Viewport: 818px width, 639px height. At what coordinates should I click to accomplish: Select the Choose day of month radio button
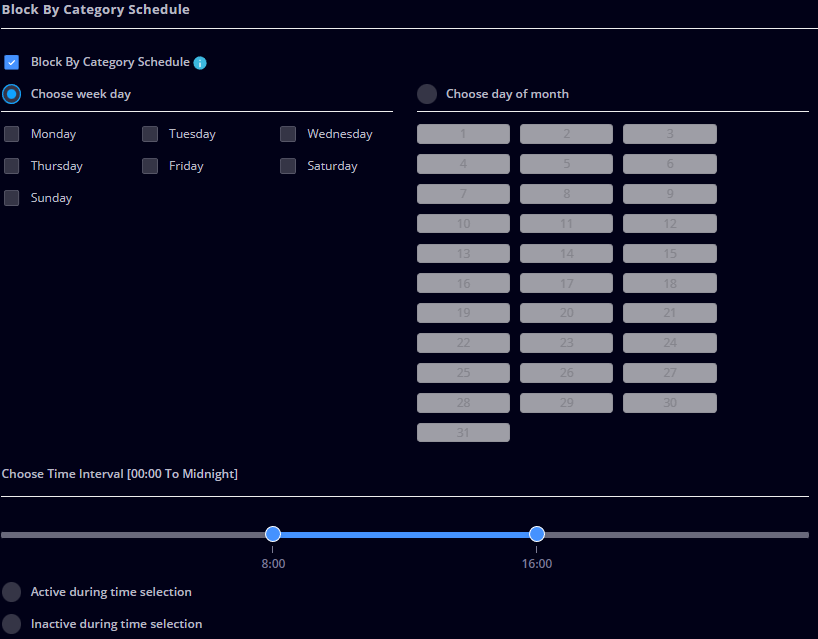pyautogui.click(x=427, y=94)
